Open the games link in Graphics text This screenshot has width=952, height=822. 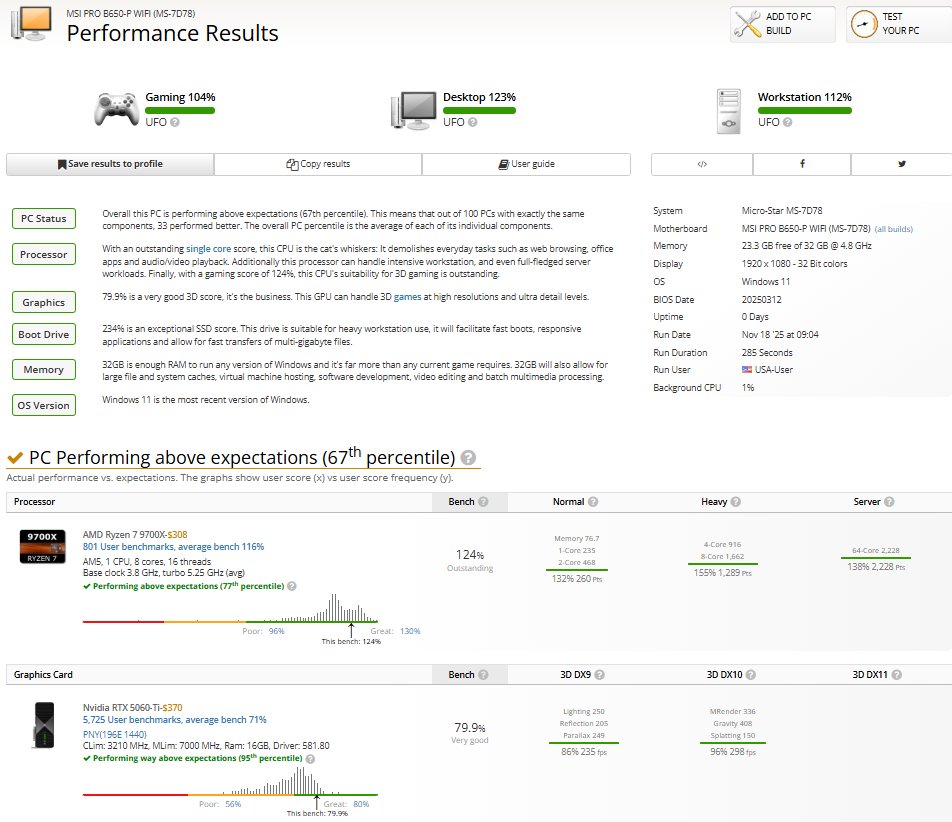(x=407, y=297)
